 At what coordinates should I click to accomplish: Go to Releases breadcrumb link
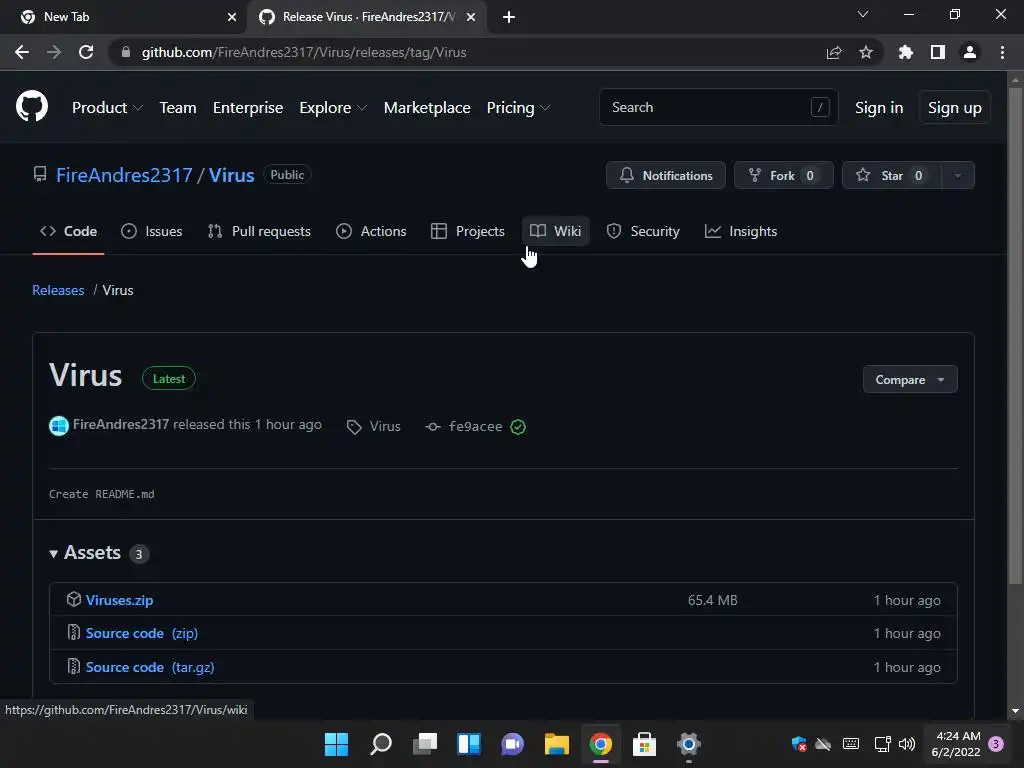(58, 290)
